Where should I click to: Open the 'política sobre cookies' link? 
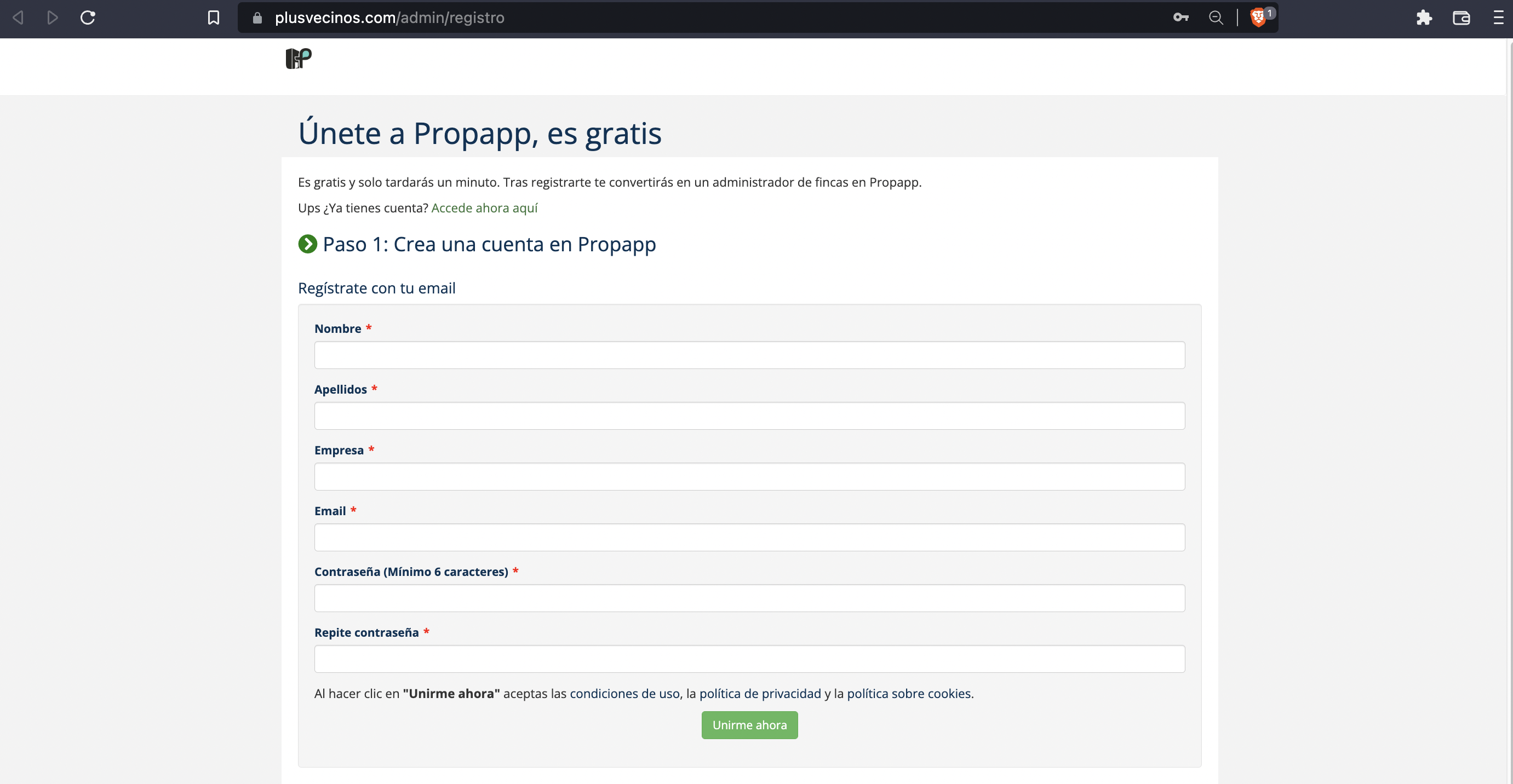pyautogui.click(x=909, y=693)
